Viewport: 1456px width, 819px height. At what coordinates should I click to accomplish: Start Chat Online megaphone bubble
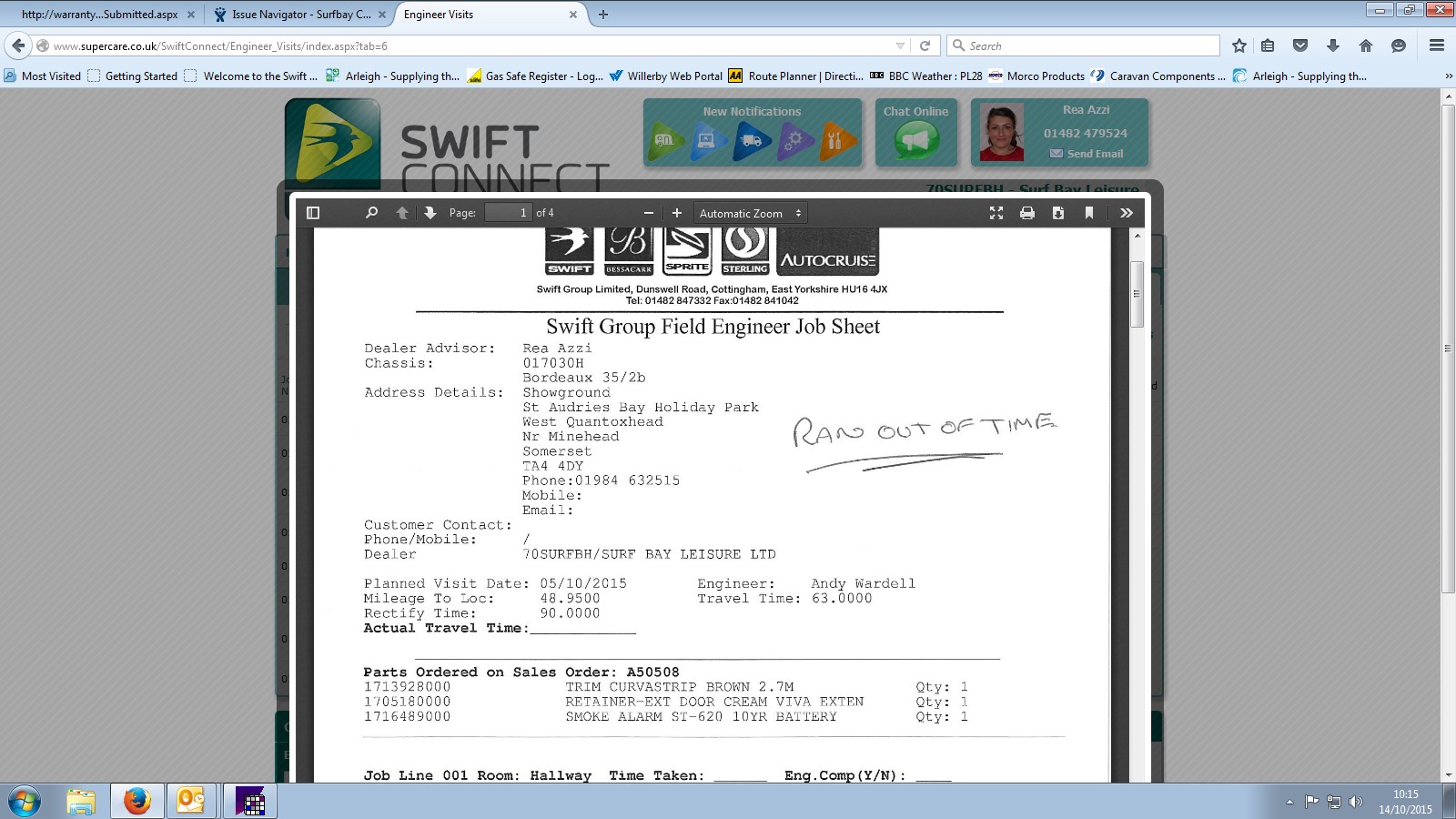916,141
